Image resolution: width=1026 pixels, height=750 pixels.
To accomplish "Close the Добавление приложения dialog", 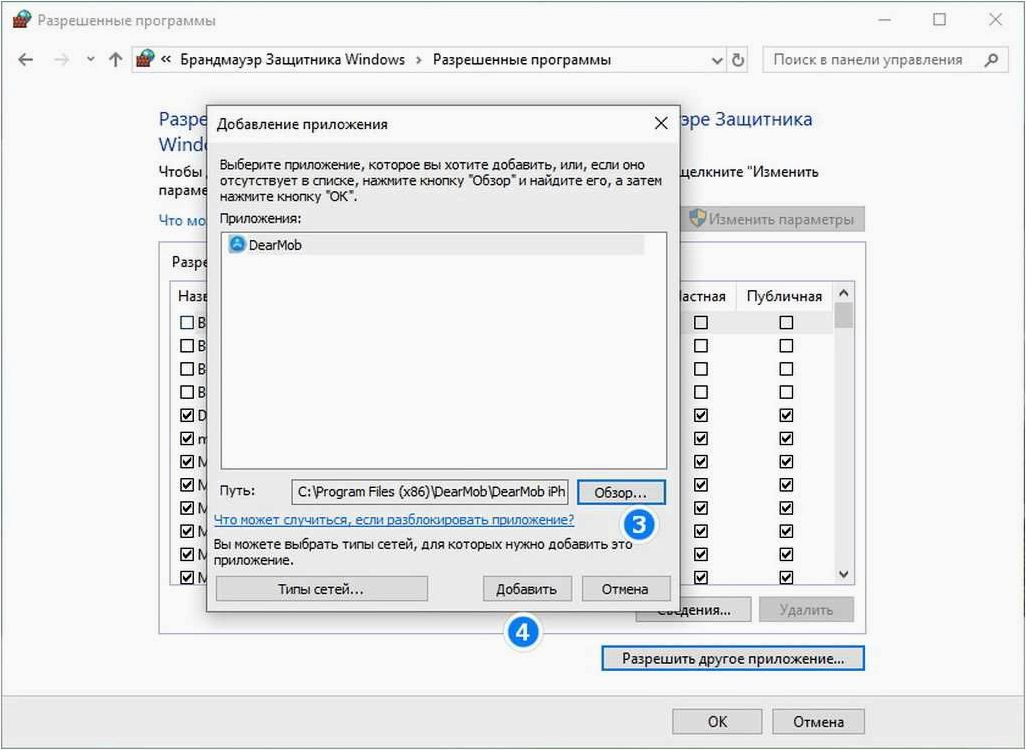I will coord(661,123).
